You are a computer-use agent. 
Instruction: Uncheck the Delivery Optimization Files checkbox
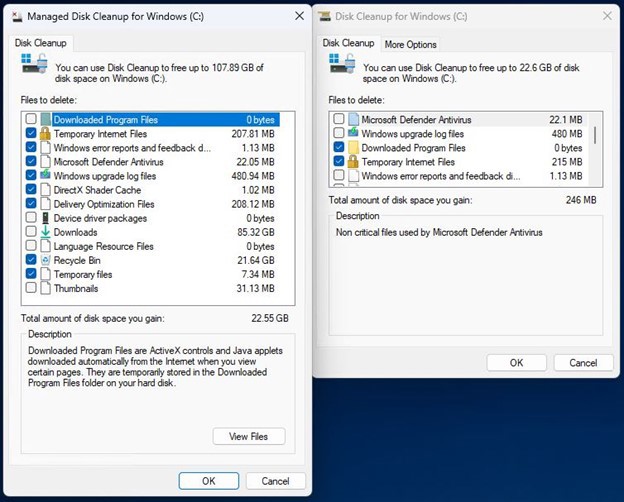click(31, 204)
